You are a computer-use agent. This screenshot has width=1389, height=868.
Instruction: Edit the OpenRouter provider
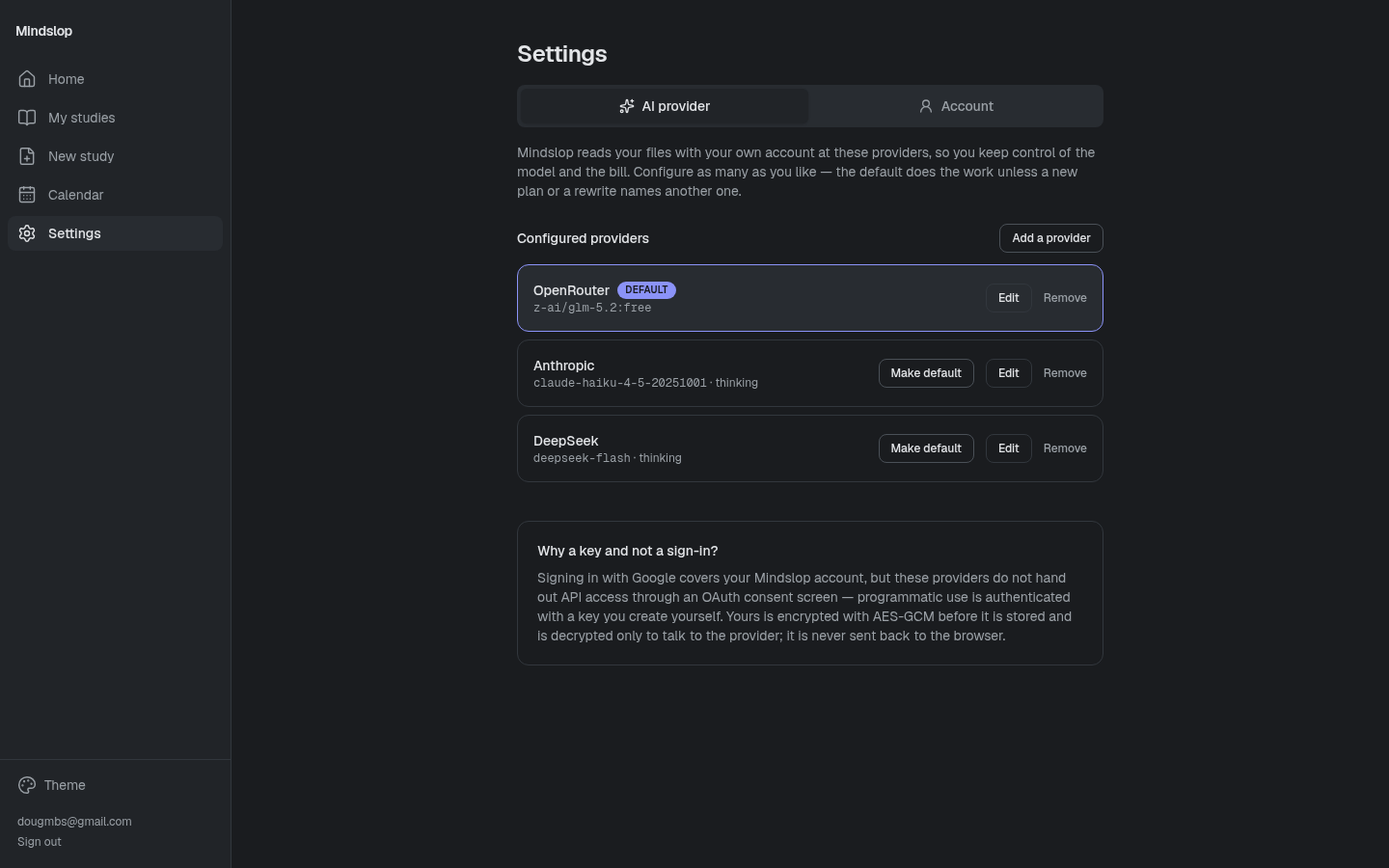click(x=1008, y=298)
